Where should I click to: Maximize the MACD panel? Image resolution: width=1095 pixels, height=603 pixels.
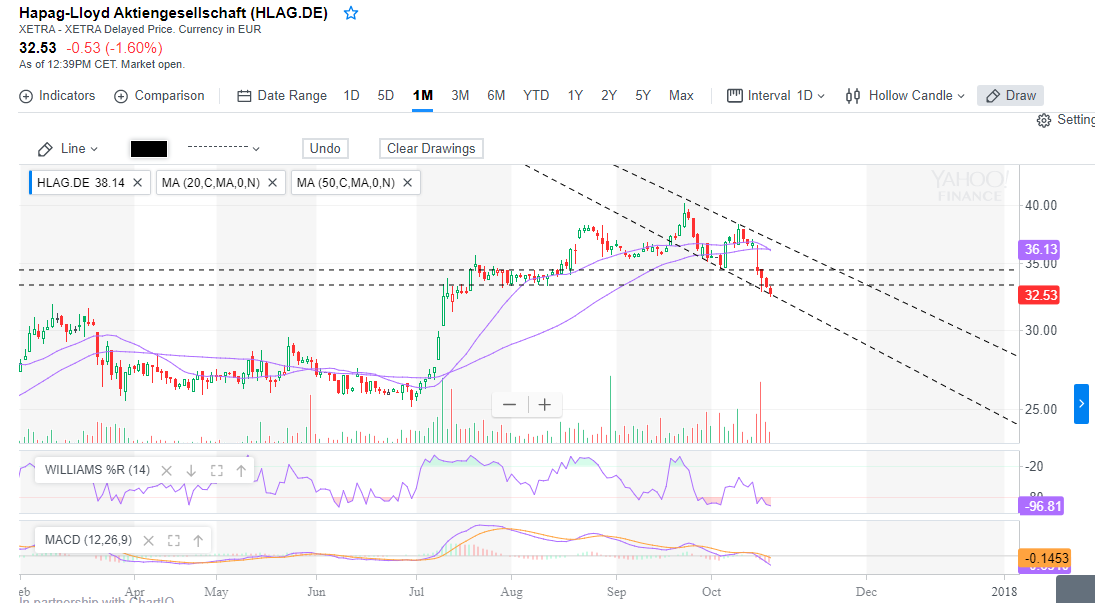(x=173, y=540)
